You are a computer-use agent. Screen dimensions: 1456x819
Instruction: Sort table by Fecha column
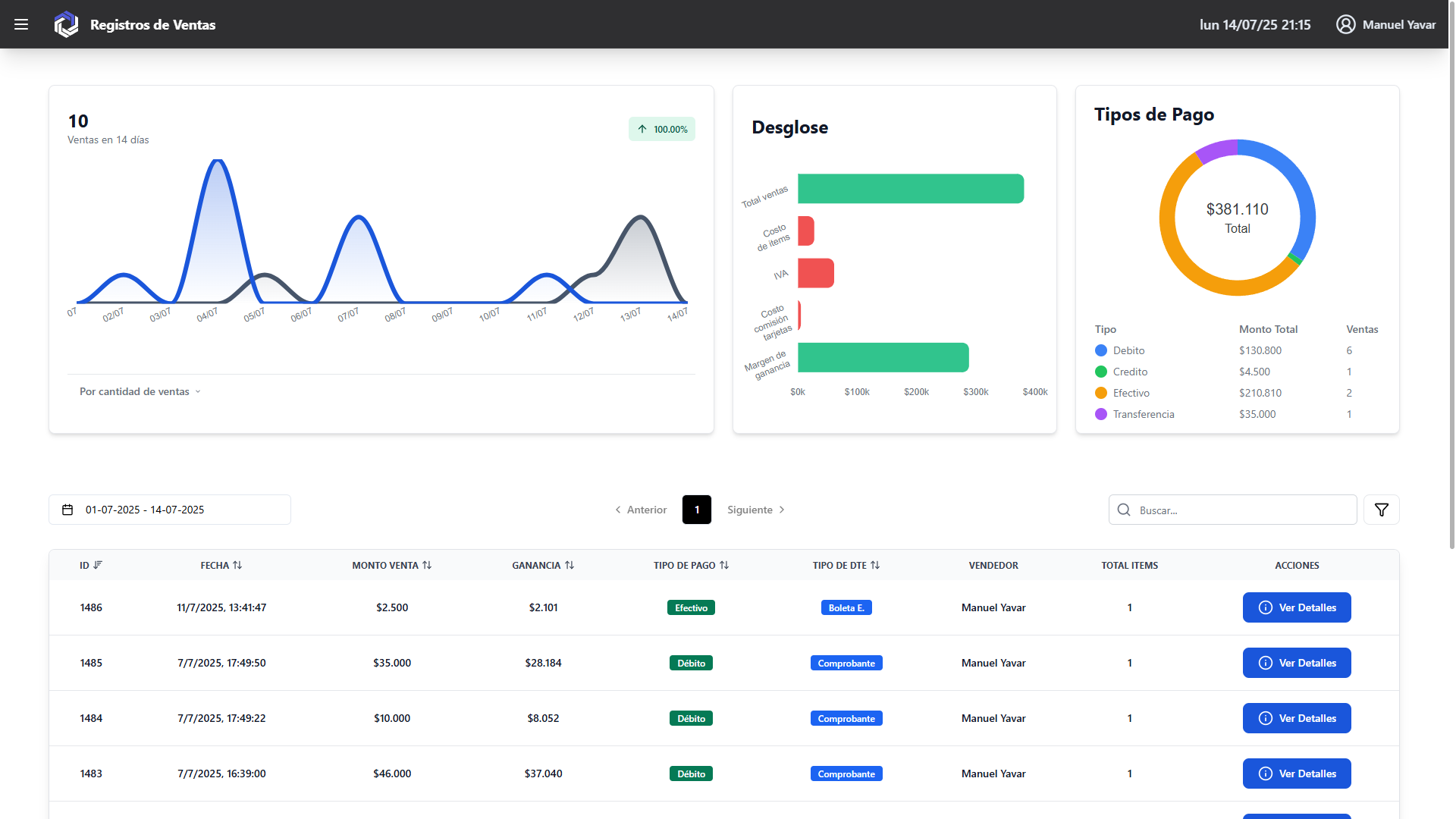pos(221,565)
